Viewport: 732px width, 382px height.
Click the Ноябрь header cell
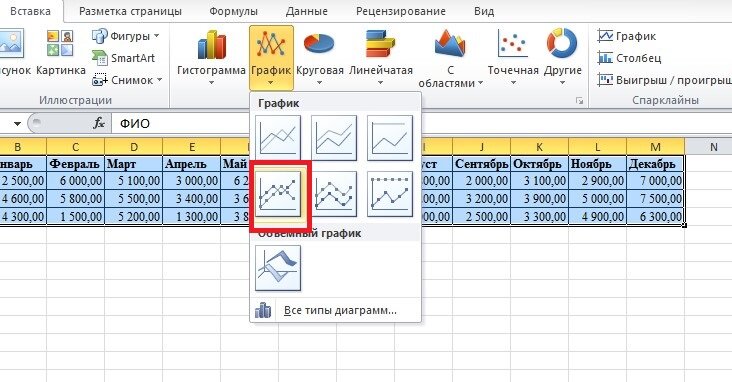click(597, 164)
